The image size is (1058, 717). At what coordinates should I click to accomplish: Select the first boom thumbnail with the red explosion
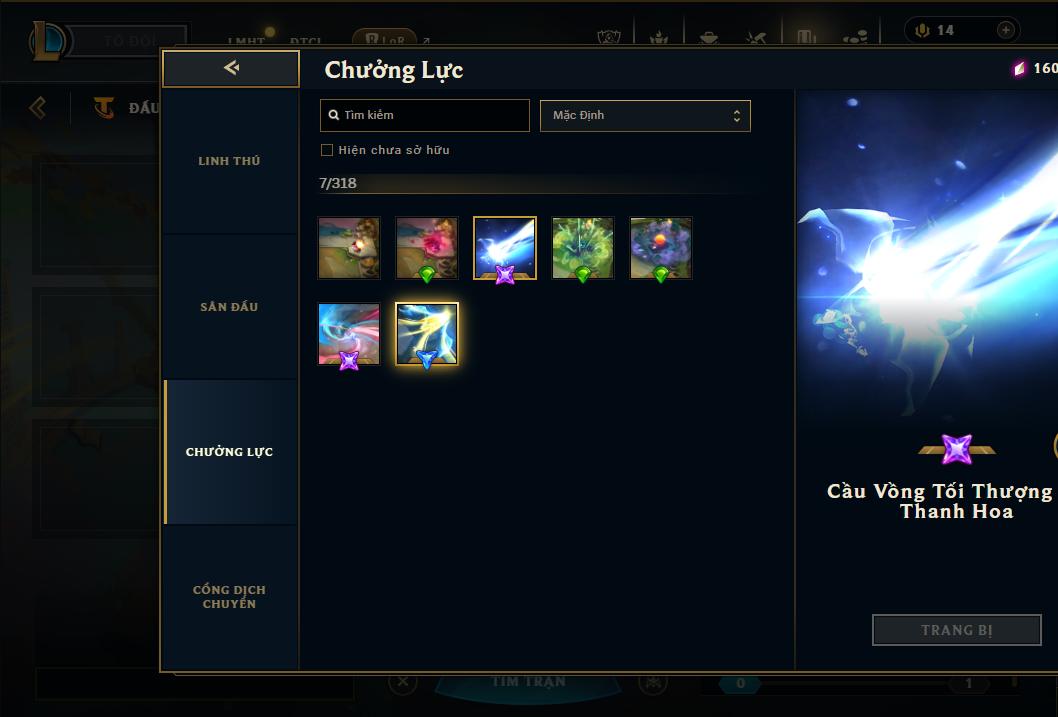tap(349, 248)
